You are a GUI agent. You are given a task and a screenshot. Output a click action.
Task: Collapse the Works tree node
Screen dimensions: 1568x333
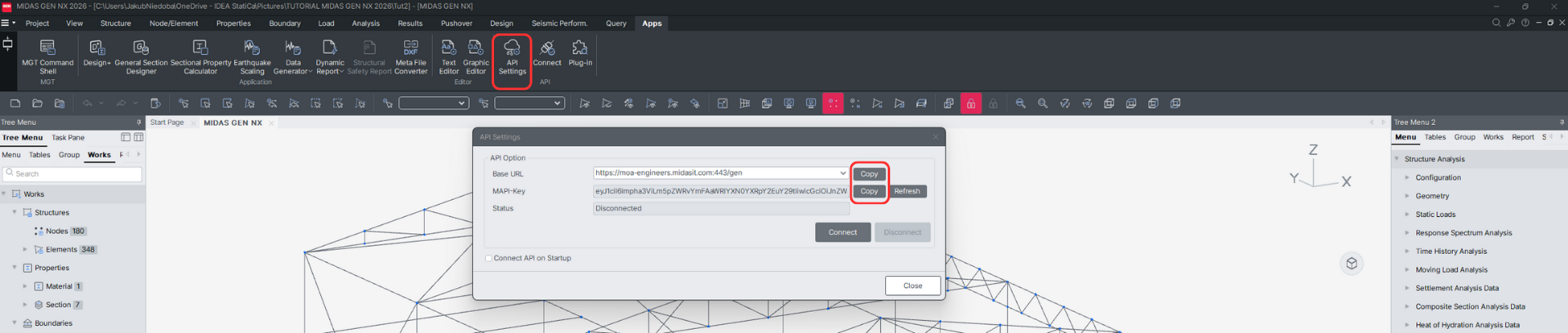[x=4, y=194]
